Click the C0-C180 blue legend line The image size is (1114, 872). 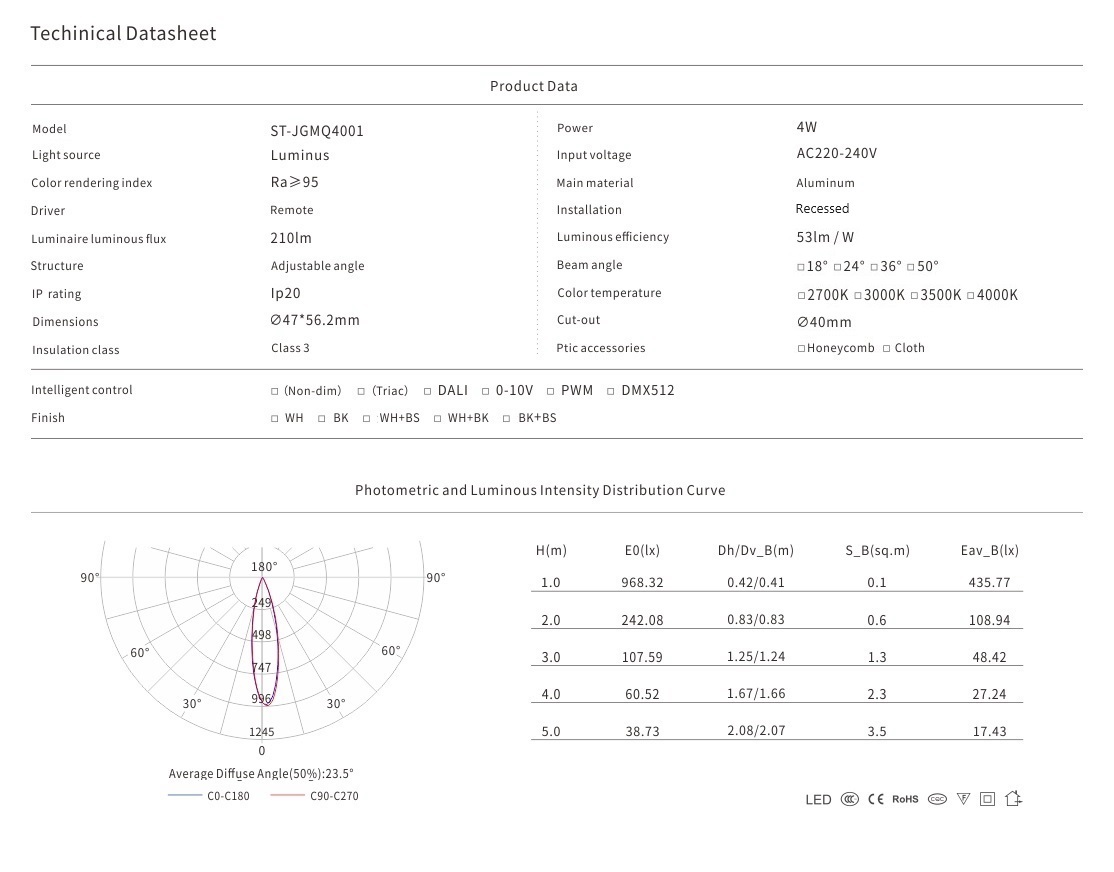click(x=185, y=796)
